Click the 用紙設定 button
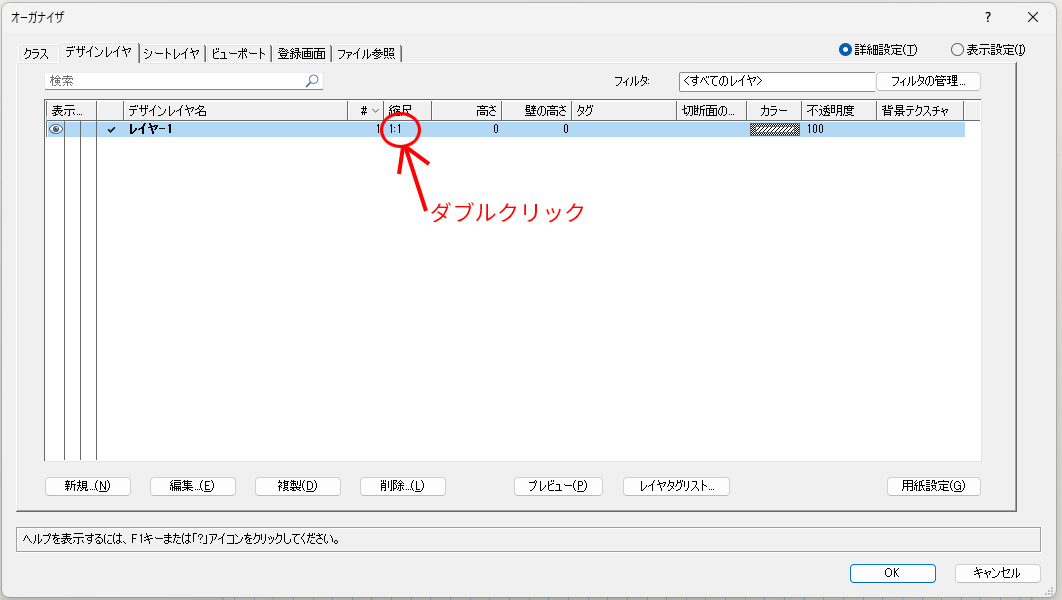The width and height of the screenshot is (1062, 600). point(933,486)
